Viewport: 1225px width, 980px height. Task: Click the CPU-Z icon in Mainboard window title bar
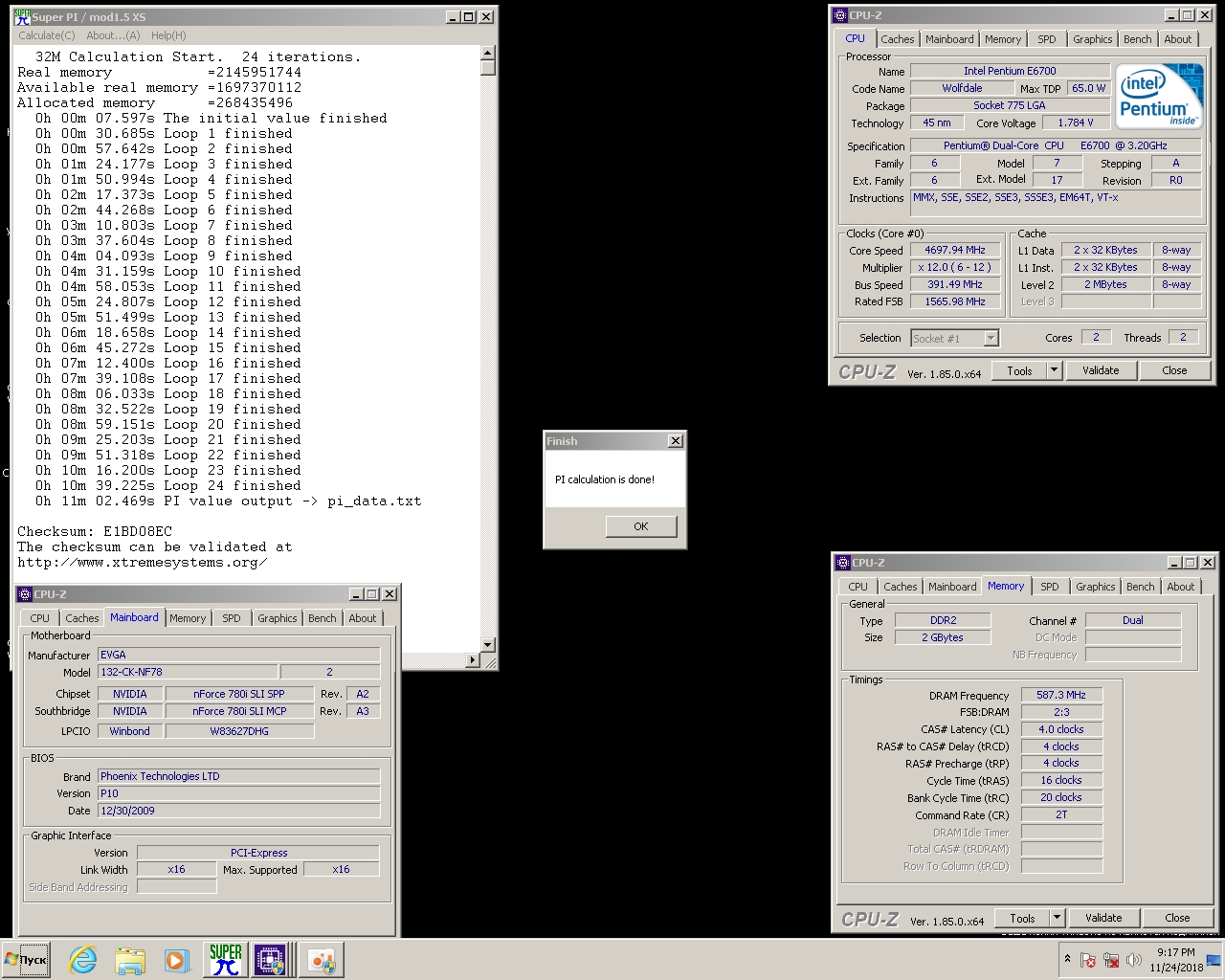pos(26,594)
